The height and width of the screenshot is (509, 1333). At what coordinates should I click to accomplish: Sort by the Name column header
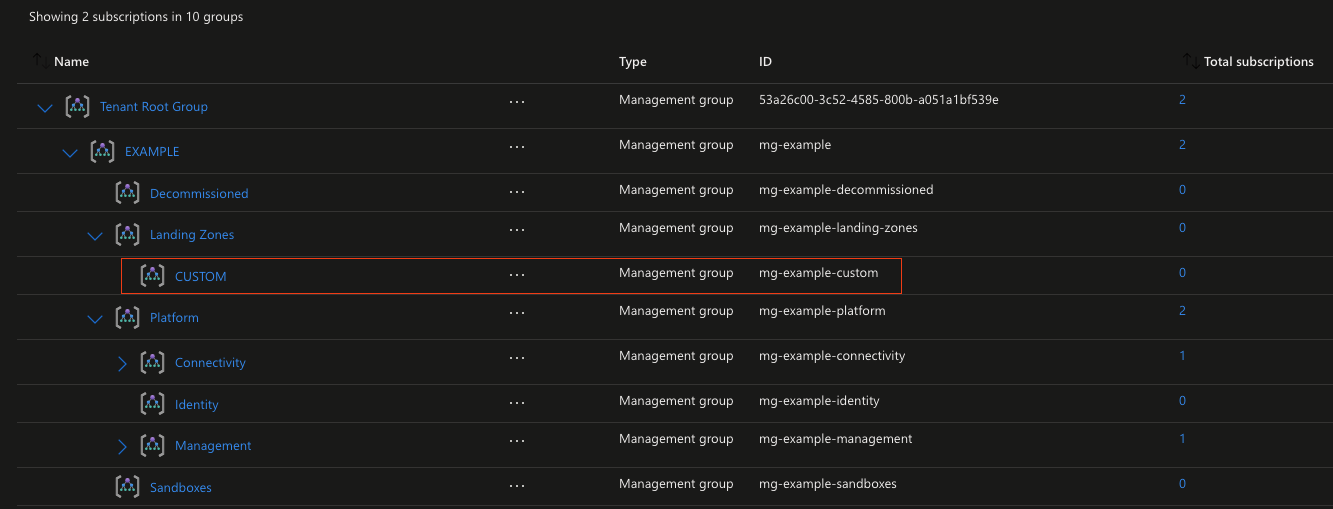point(71,61)
